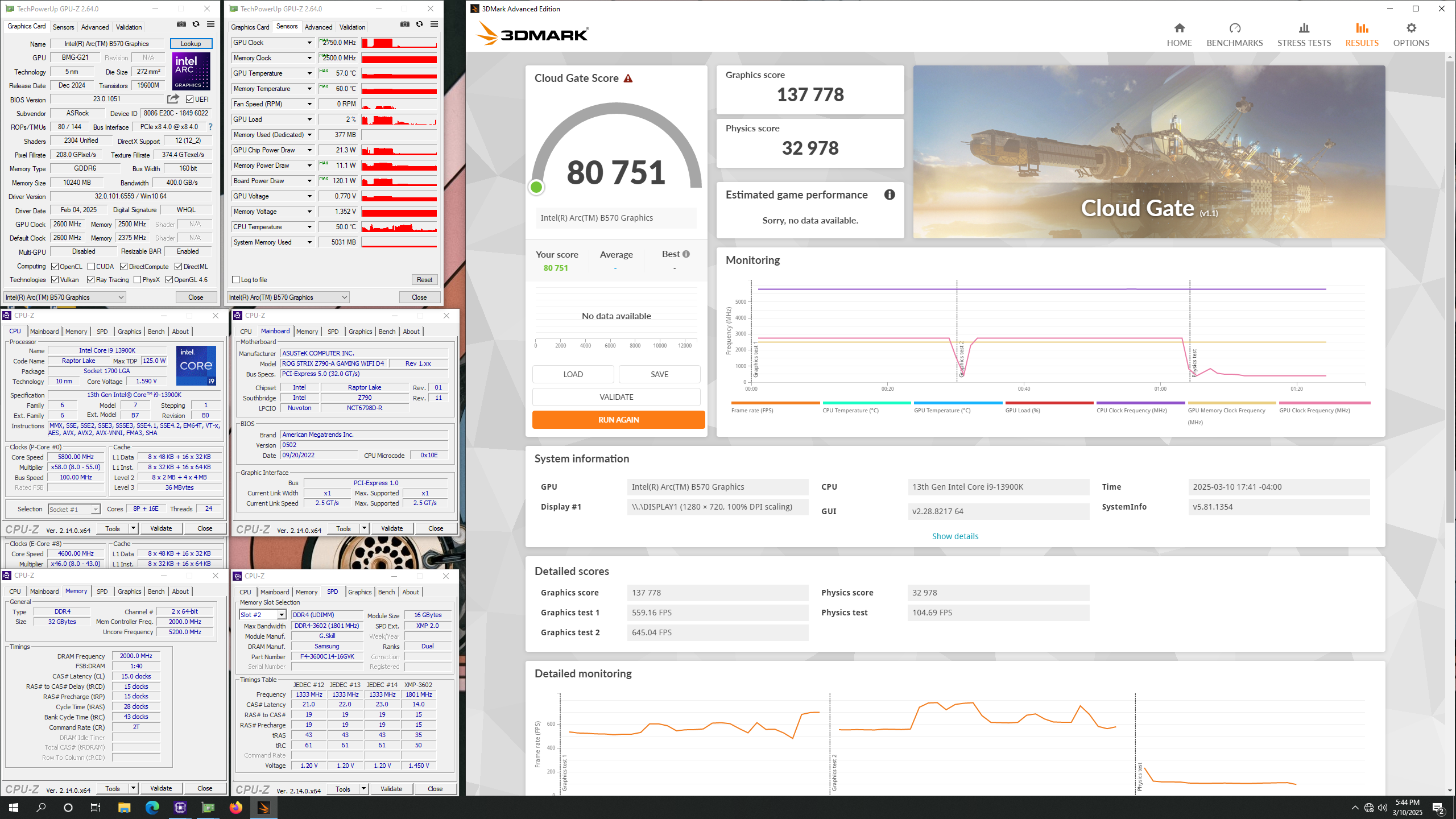Select the RESULTS icon in 3DMark
The image size is (1456, 819).
(1362, 28)
